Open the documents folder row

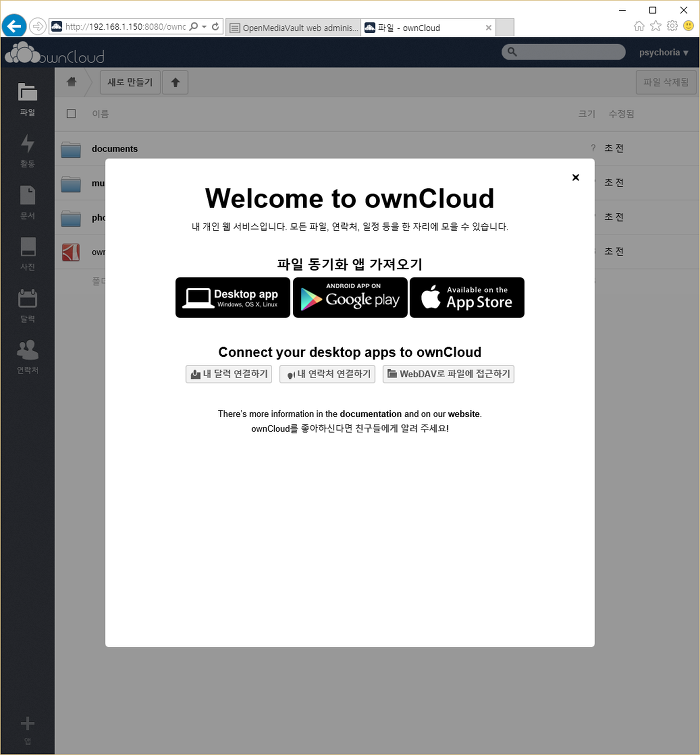377,149
